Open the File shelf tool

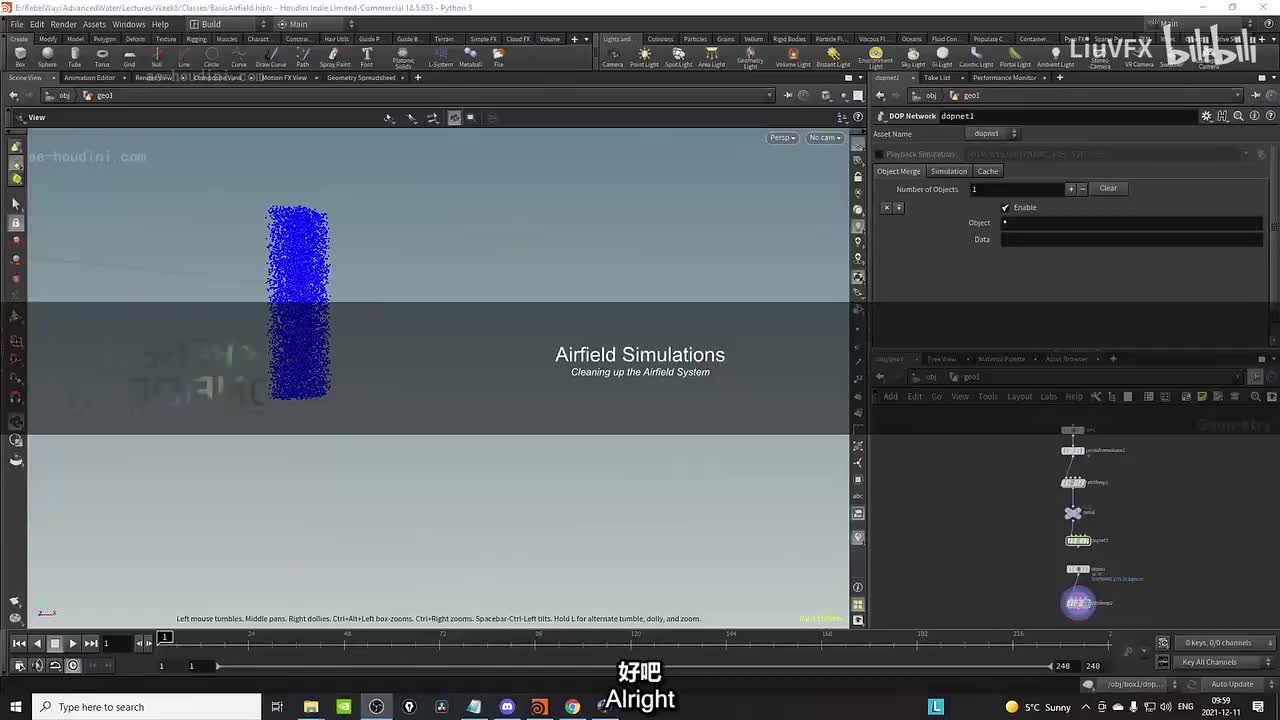coord(498,57)
